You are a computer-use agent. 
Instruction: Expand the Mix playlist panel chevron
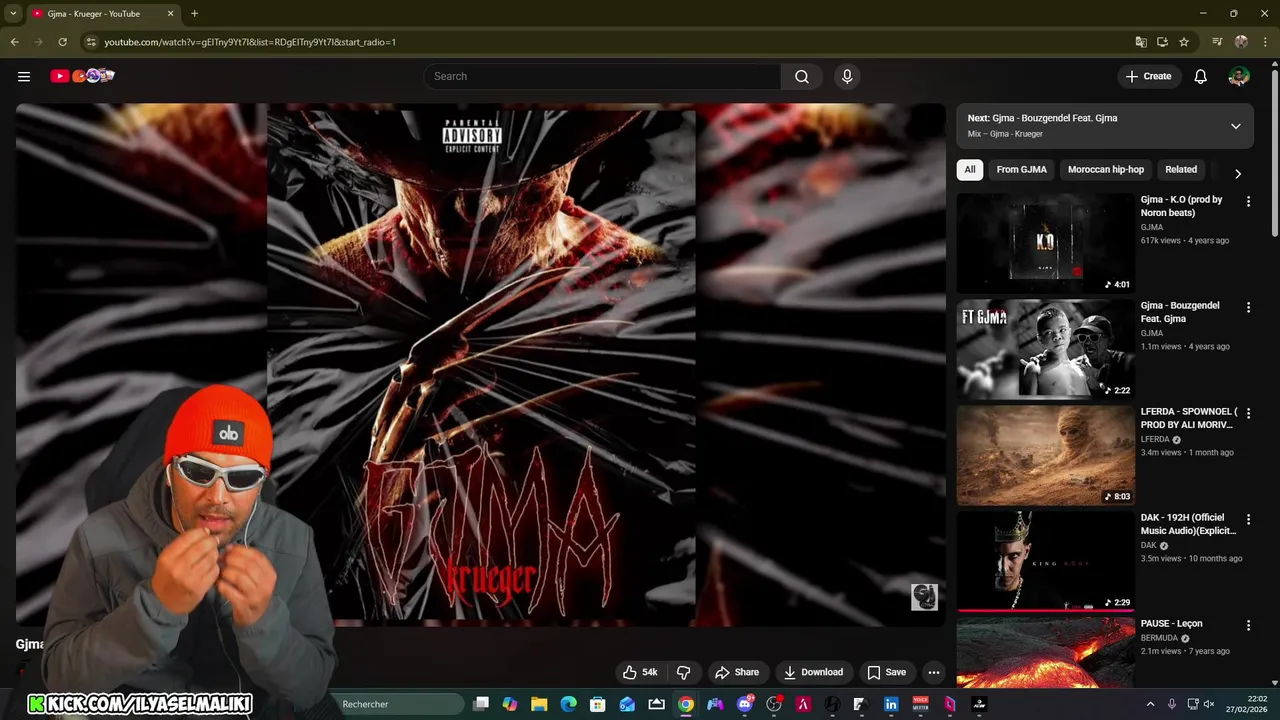[1236, 126]
